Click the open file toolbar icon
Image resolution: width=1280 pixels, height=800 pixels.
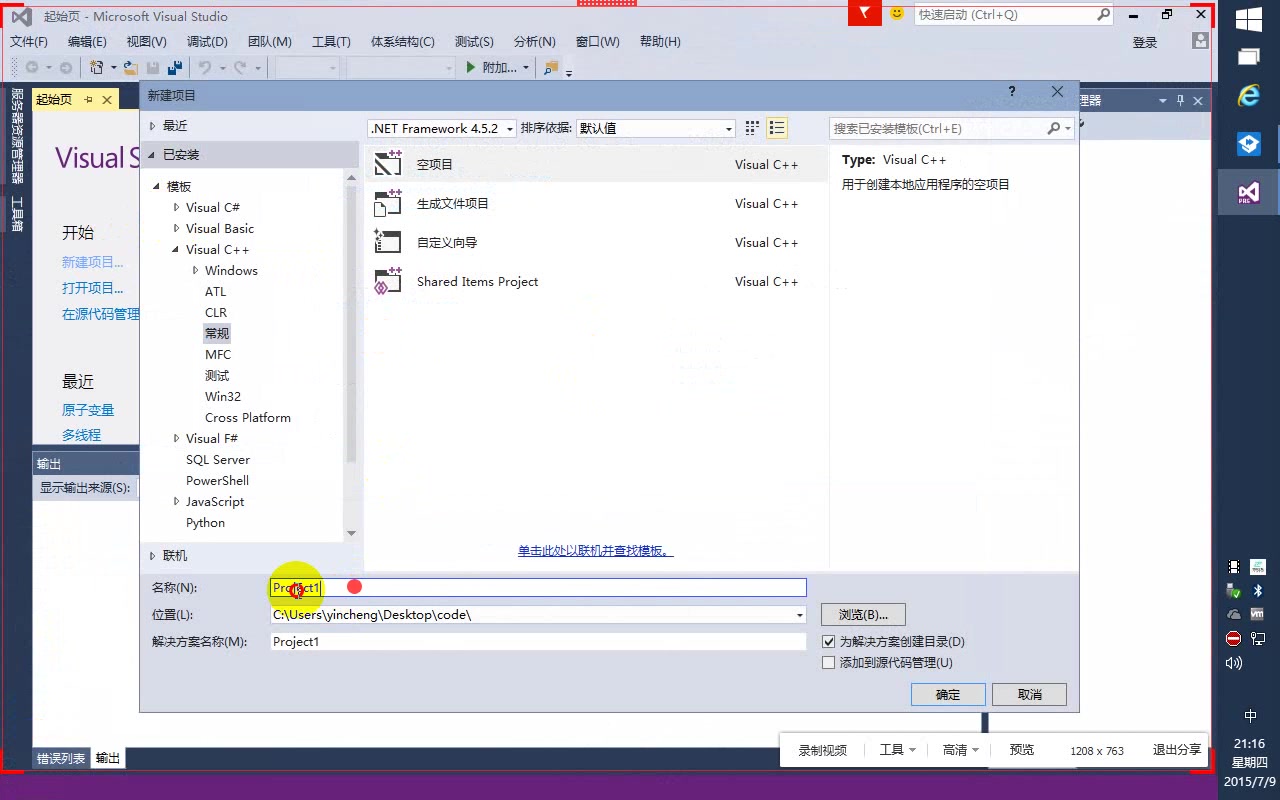point(130,68)
